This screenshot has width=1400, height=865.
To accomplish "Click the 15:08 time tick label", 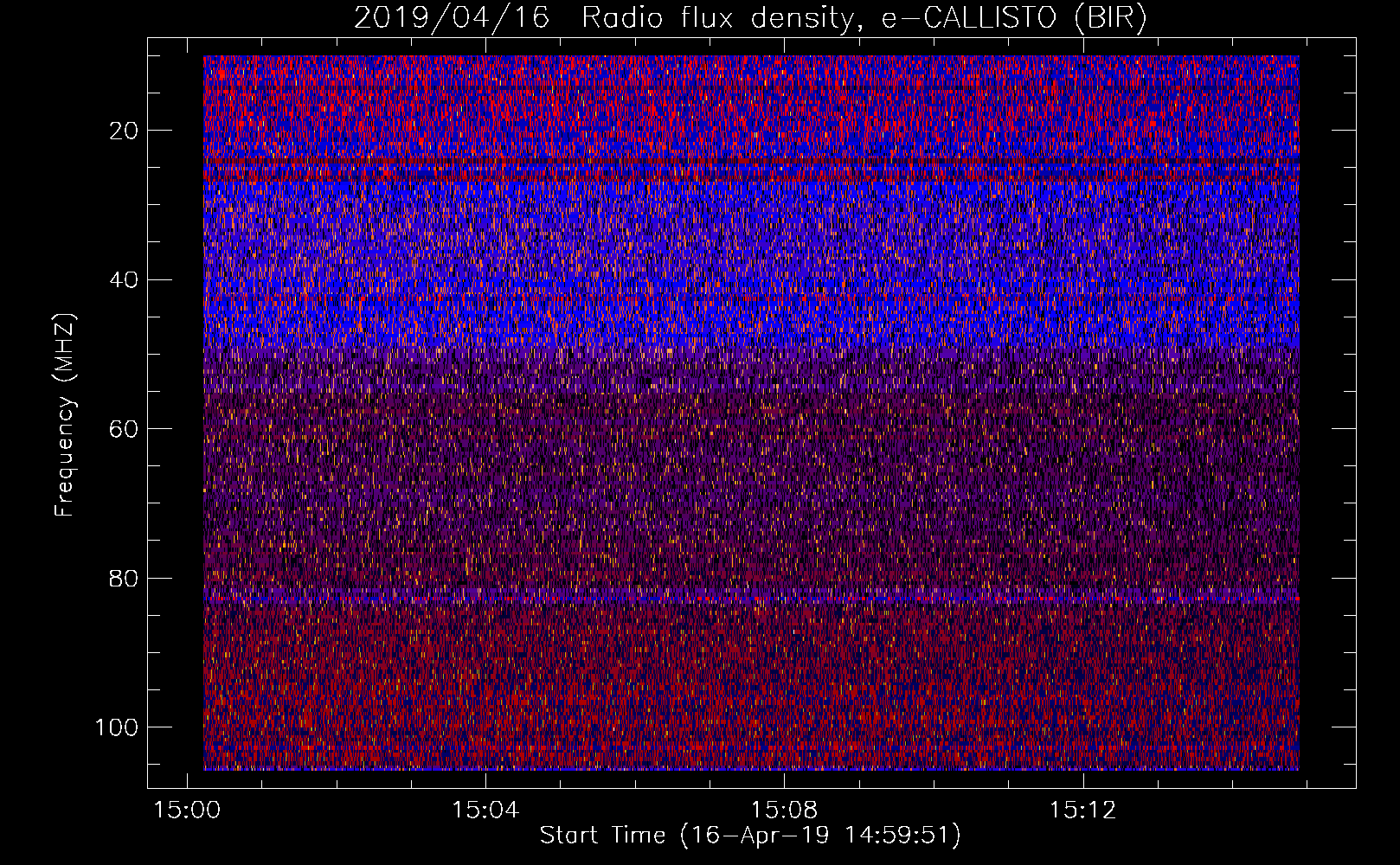I will coord(784,811).
